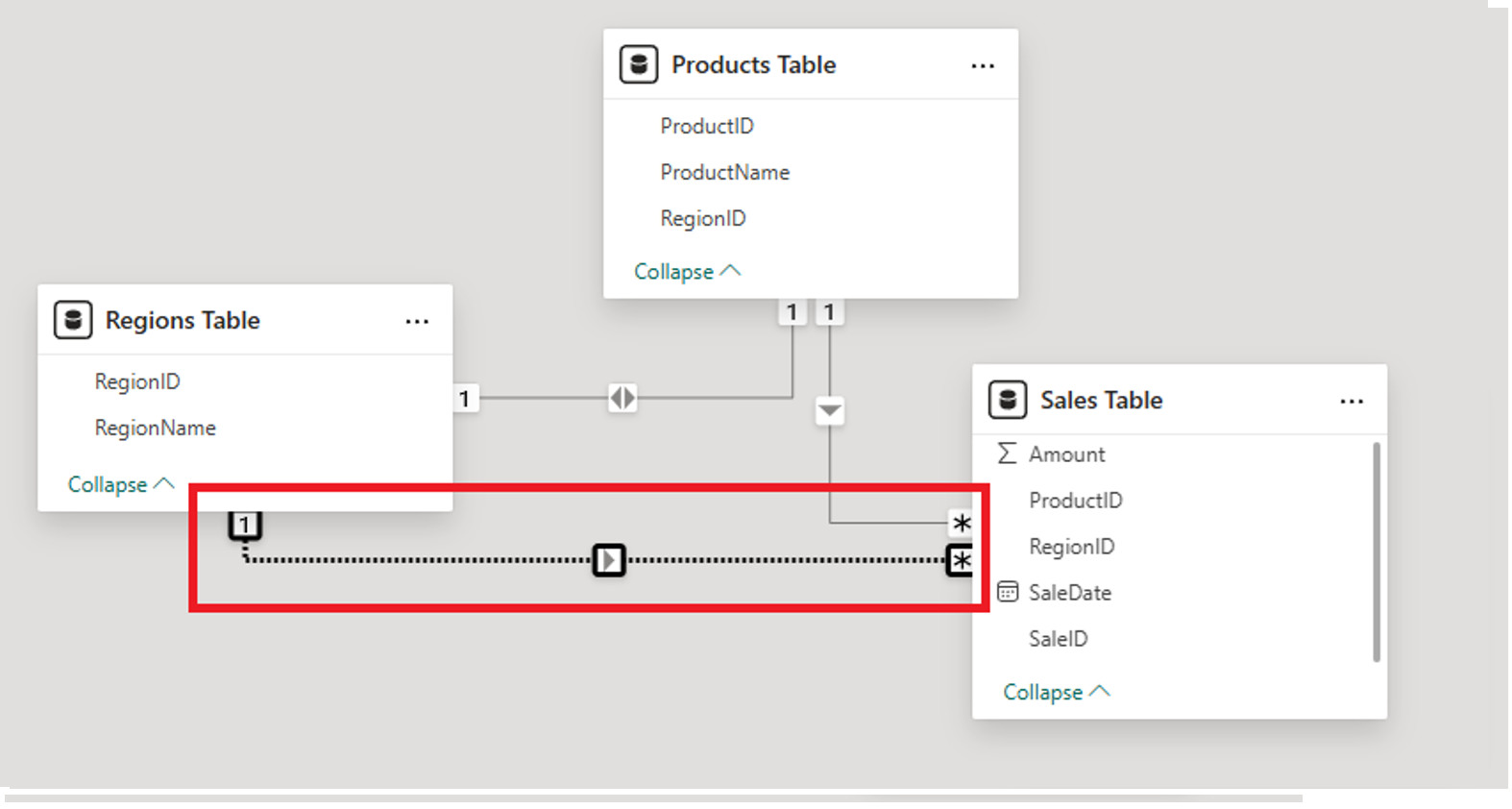The width and height of the screenshot is (1512, 809).
Task: Open the Products Table more options menu
Action: point(983,65)
